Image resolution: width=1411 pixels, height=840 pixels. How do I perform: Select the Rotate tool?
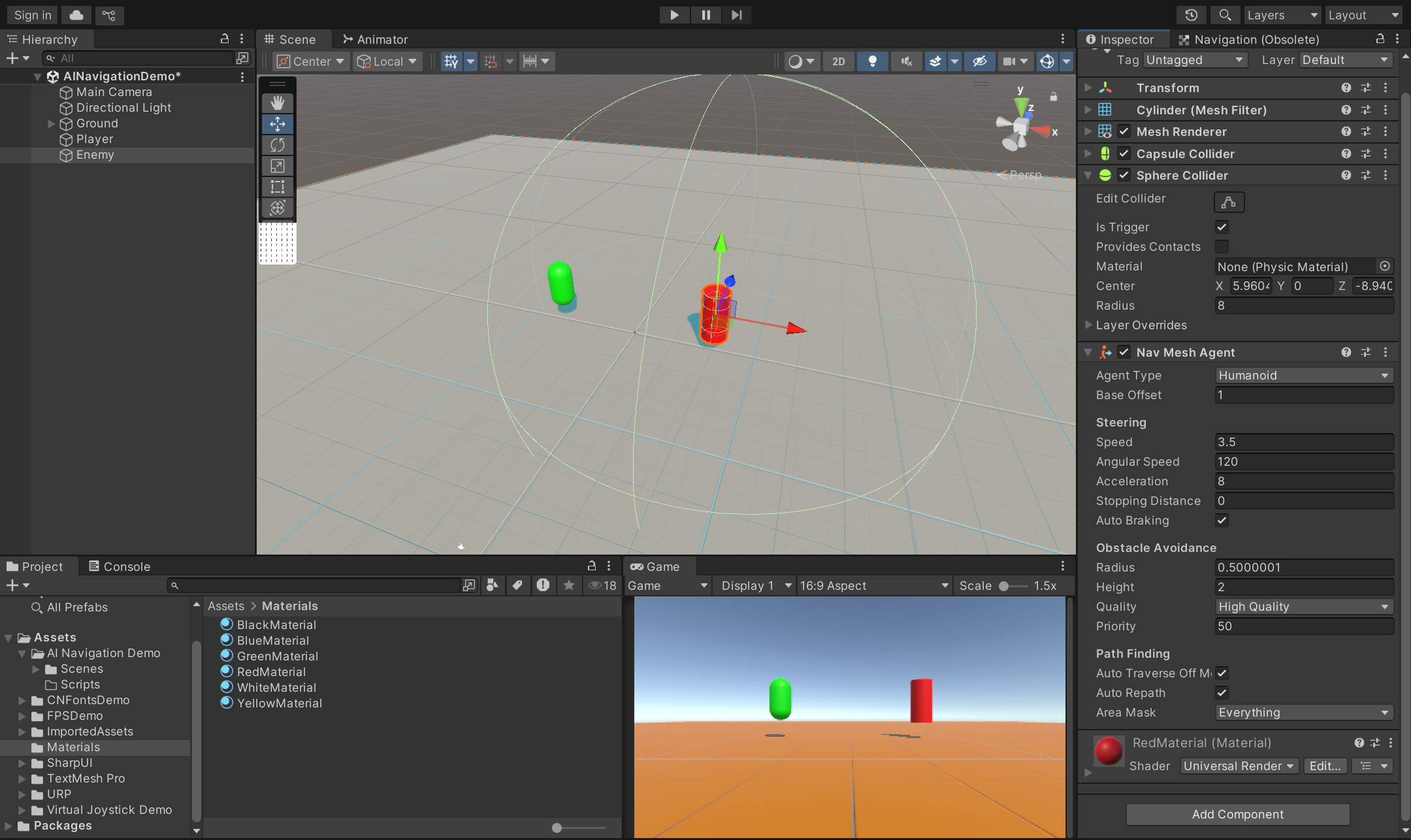(277, 144)
